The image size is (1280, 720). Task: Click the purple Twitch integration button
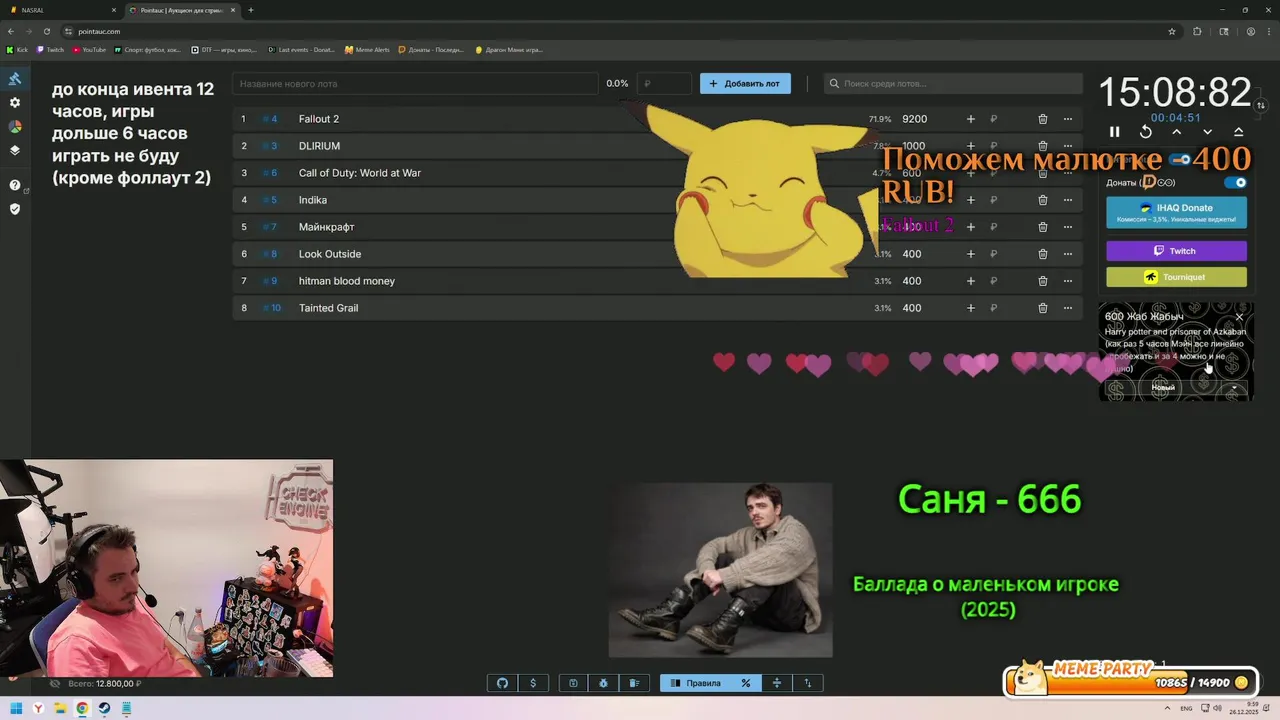1176,251
